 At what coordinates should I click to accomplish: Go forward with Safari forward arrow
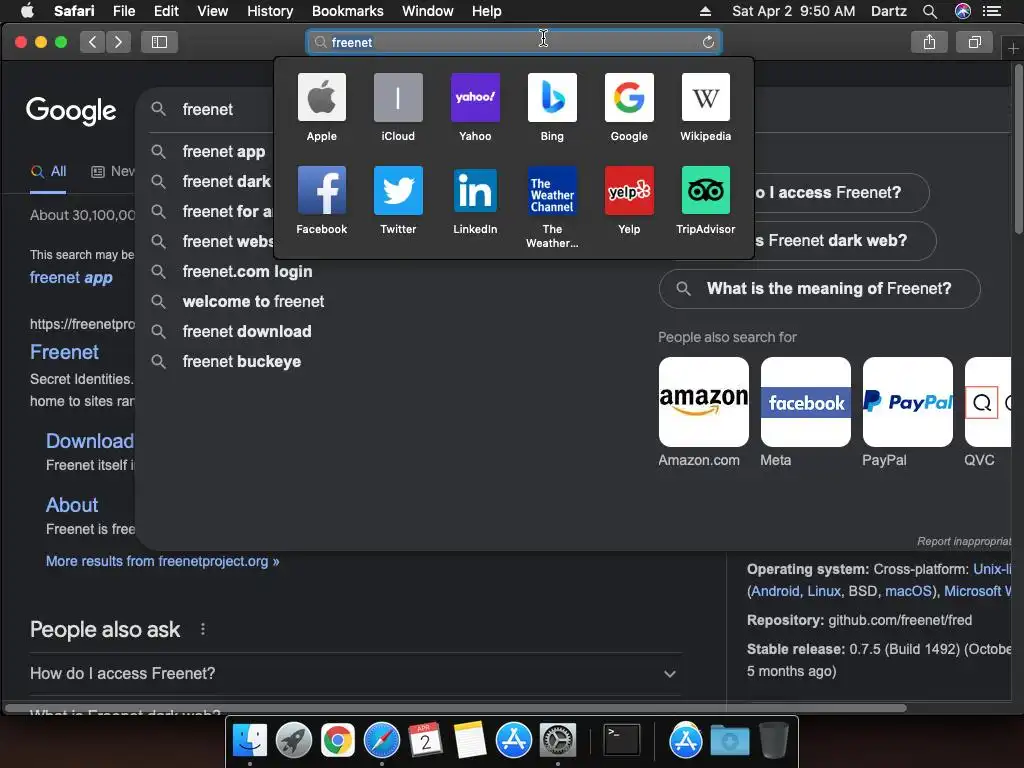tap(118, 42)
